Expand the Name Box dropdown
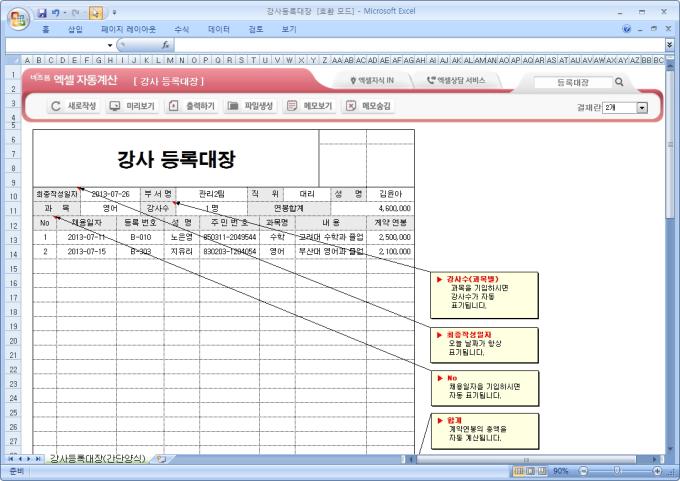Screen dimensions: 680x481 coord(110,45)
